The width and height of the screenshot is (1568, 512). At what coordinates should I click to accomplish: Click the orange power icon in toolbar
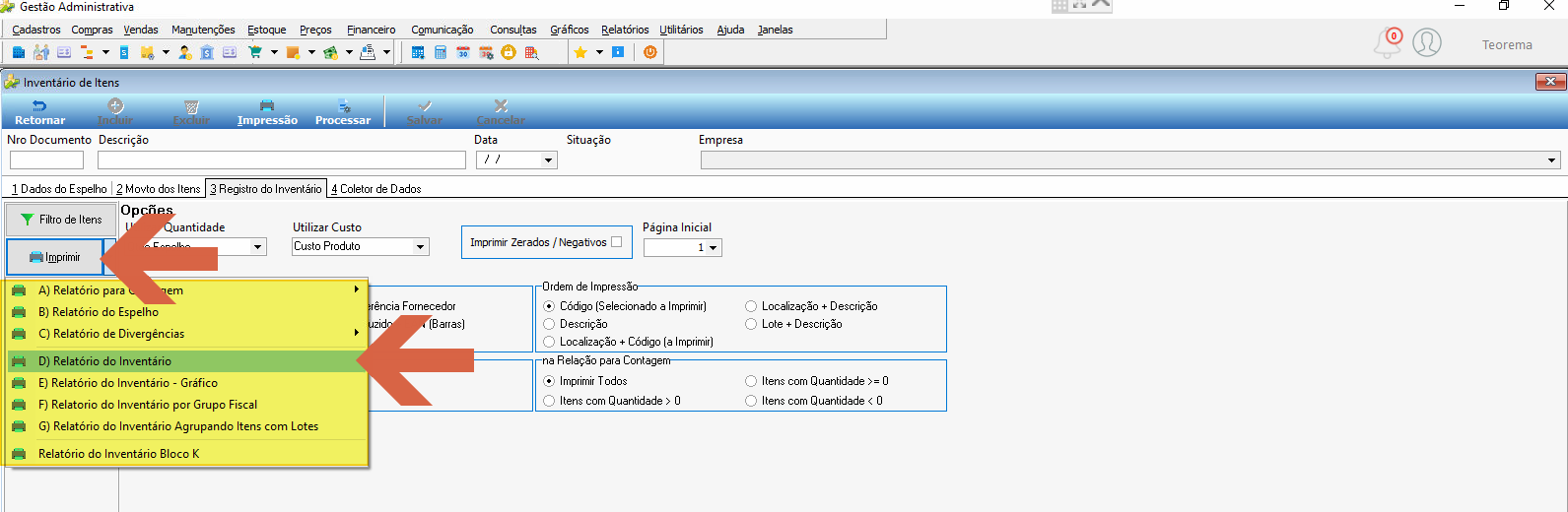point(650,52)
